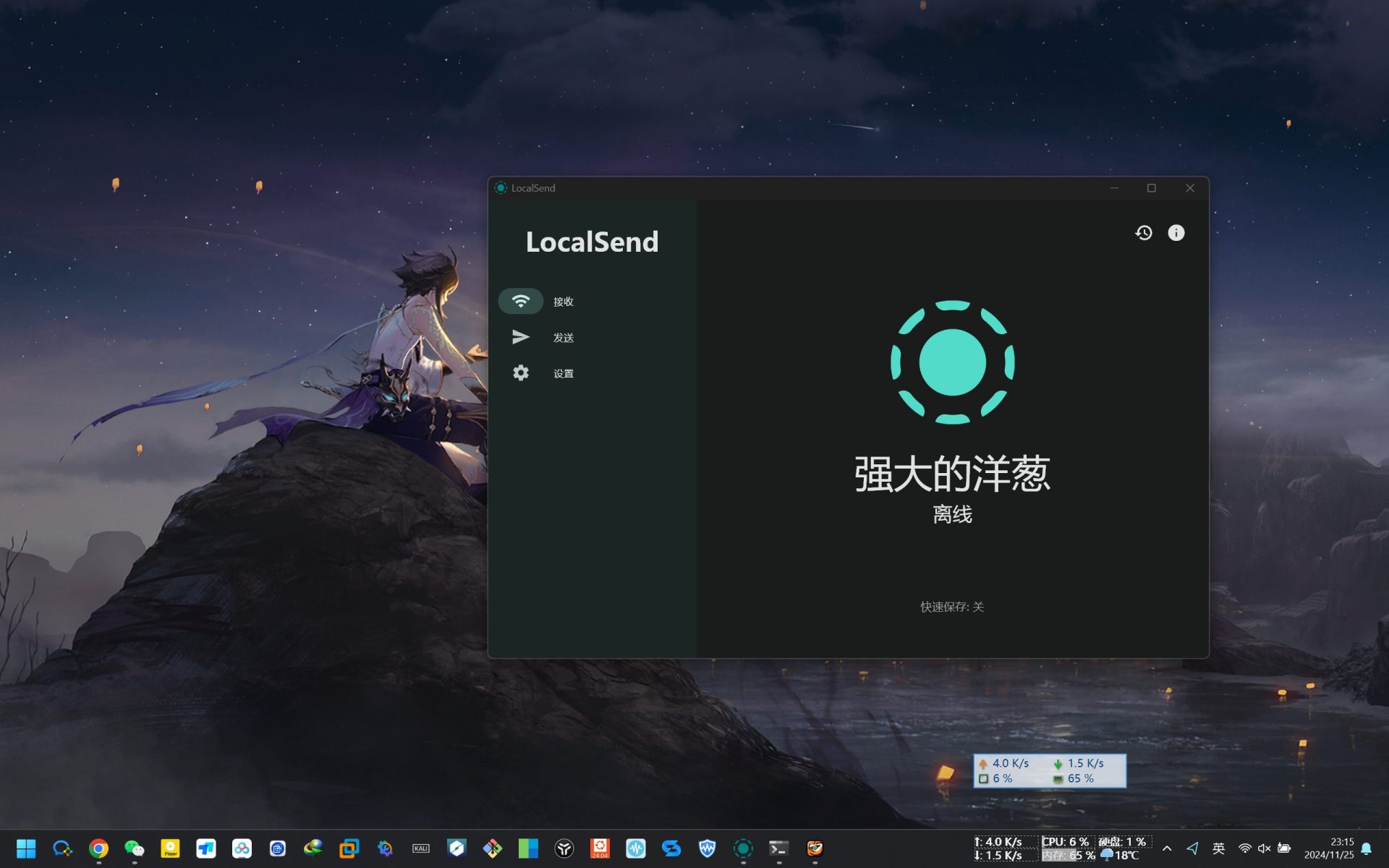Click the 23:15 clock and date
This screenshot has height=868, width=1389.
tap(1328, 848)
